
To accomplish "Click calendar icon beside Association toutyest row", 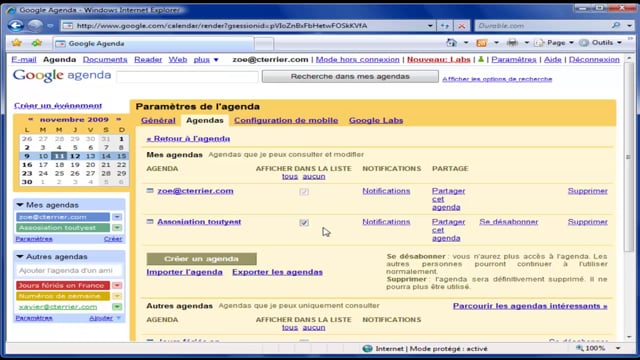I will 150,222.
